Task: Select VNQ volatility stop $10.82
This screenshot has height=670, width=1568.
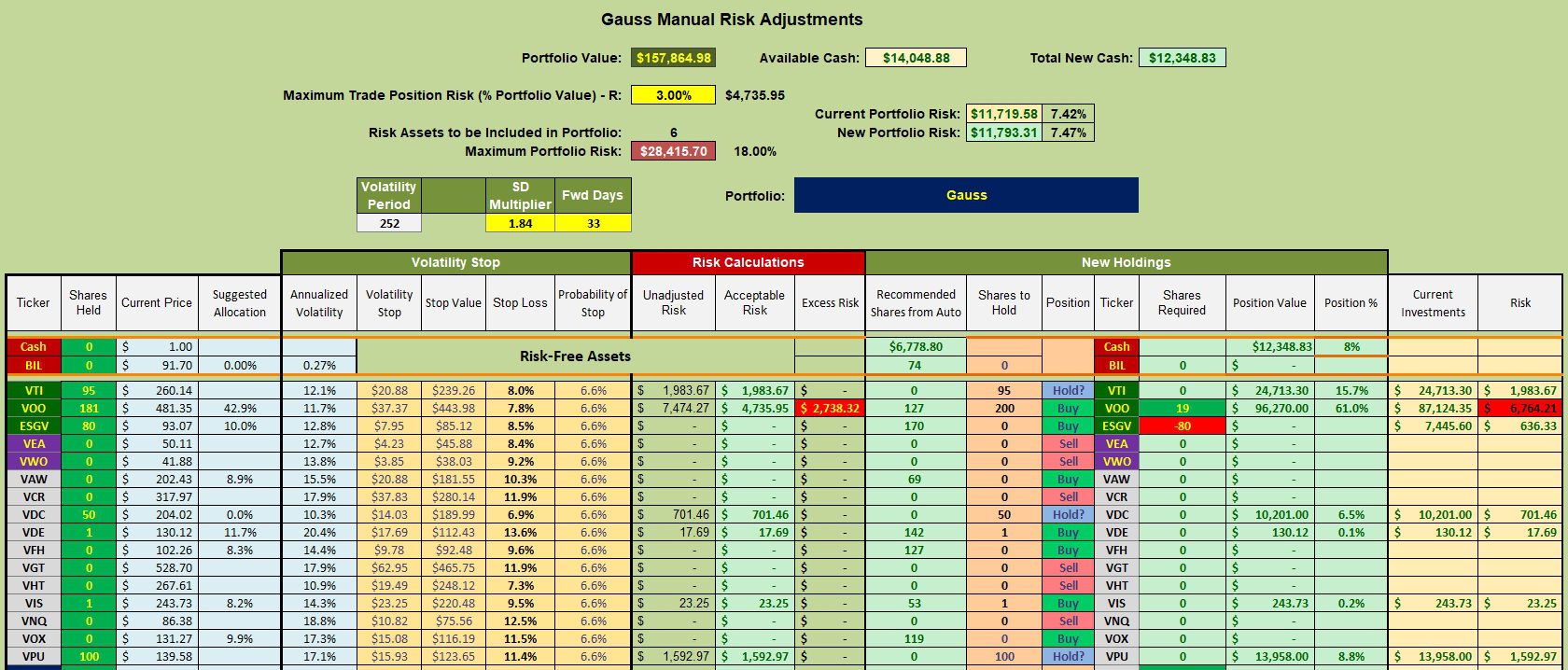Action: [x=389, y=621]
